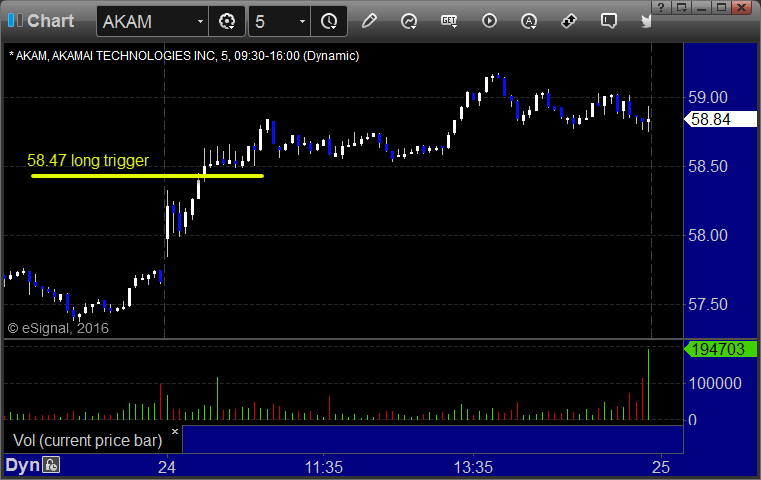Select the 58.47 long trigger yellow line
Image resolution: width=761 pixels, height=480 pixels.
click(148, 176)
